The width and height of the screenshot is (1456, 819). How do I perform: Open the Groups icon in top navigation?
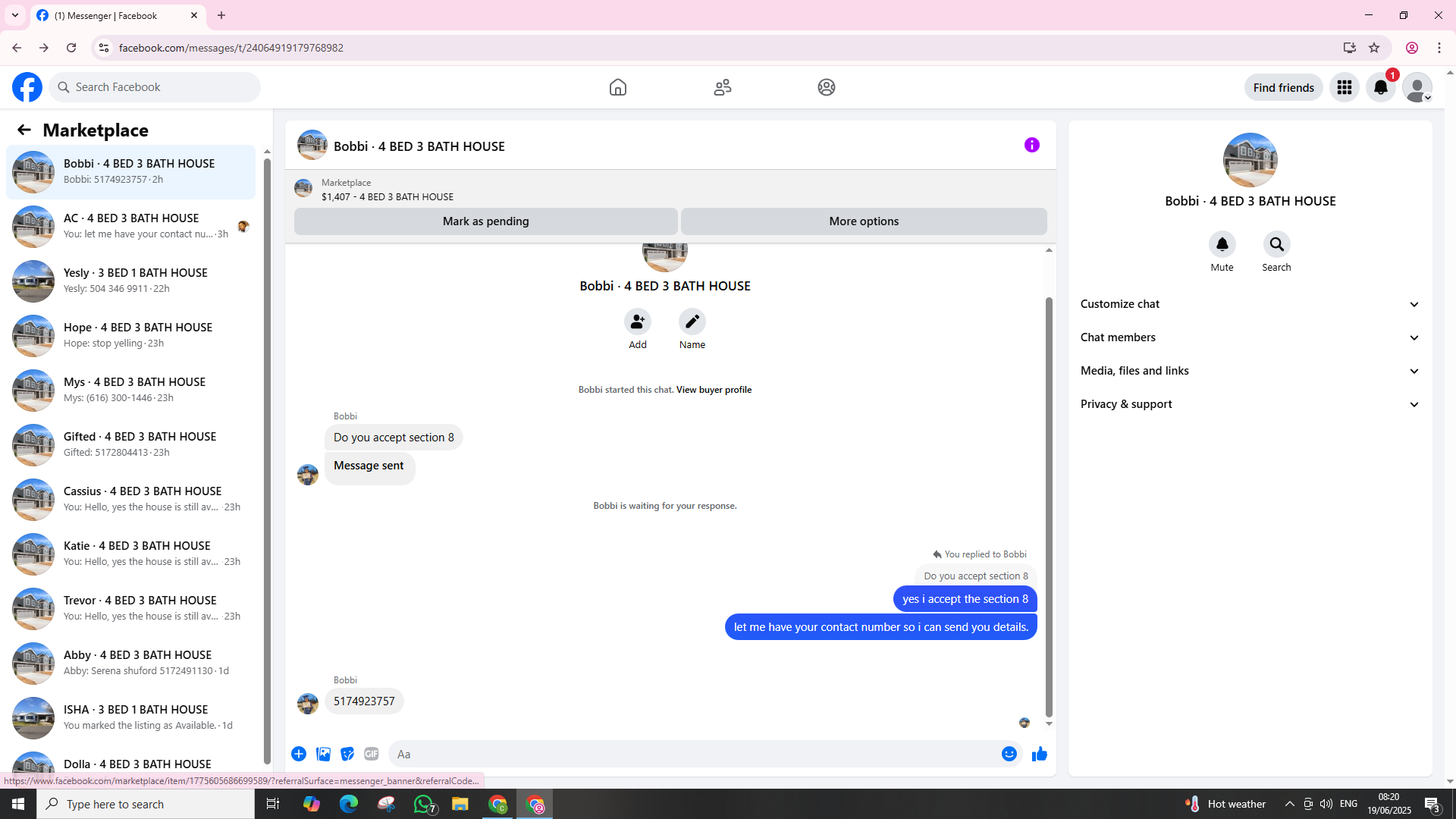click(x=827, y=87)
